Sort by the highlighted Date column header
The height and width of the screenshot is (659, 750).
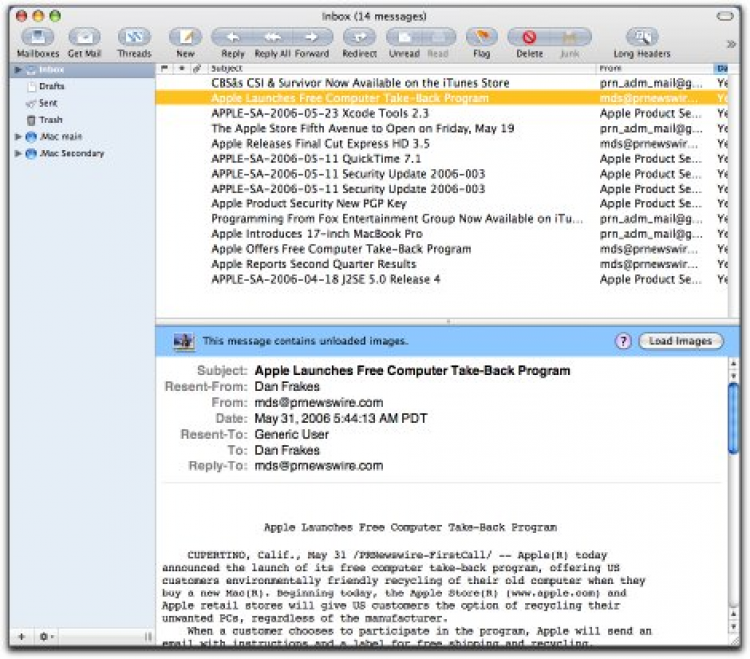pyautogui.click(x=721, y=68)
